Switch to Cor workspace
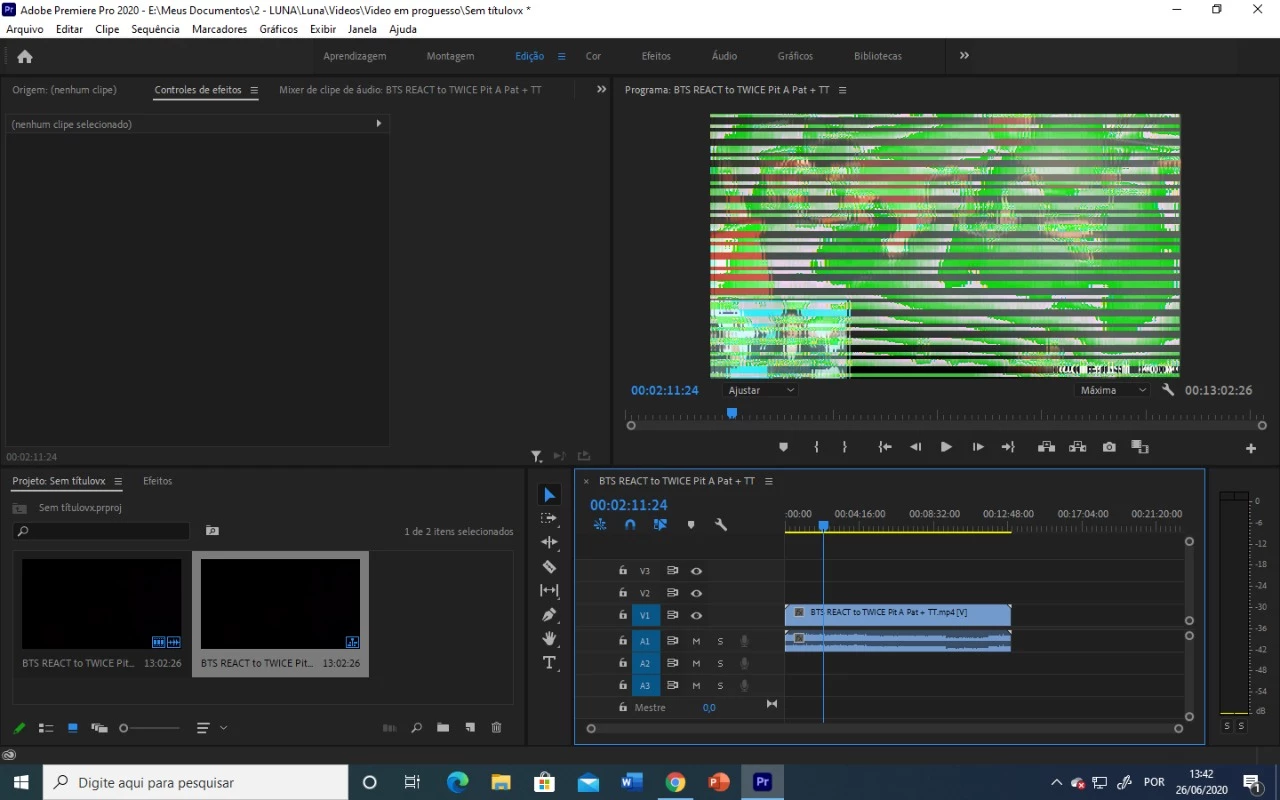 tap(593, 56)
